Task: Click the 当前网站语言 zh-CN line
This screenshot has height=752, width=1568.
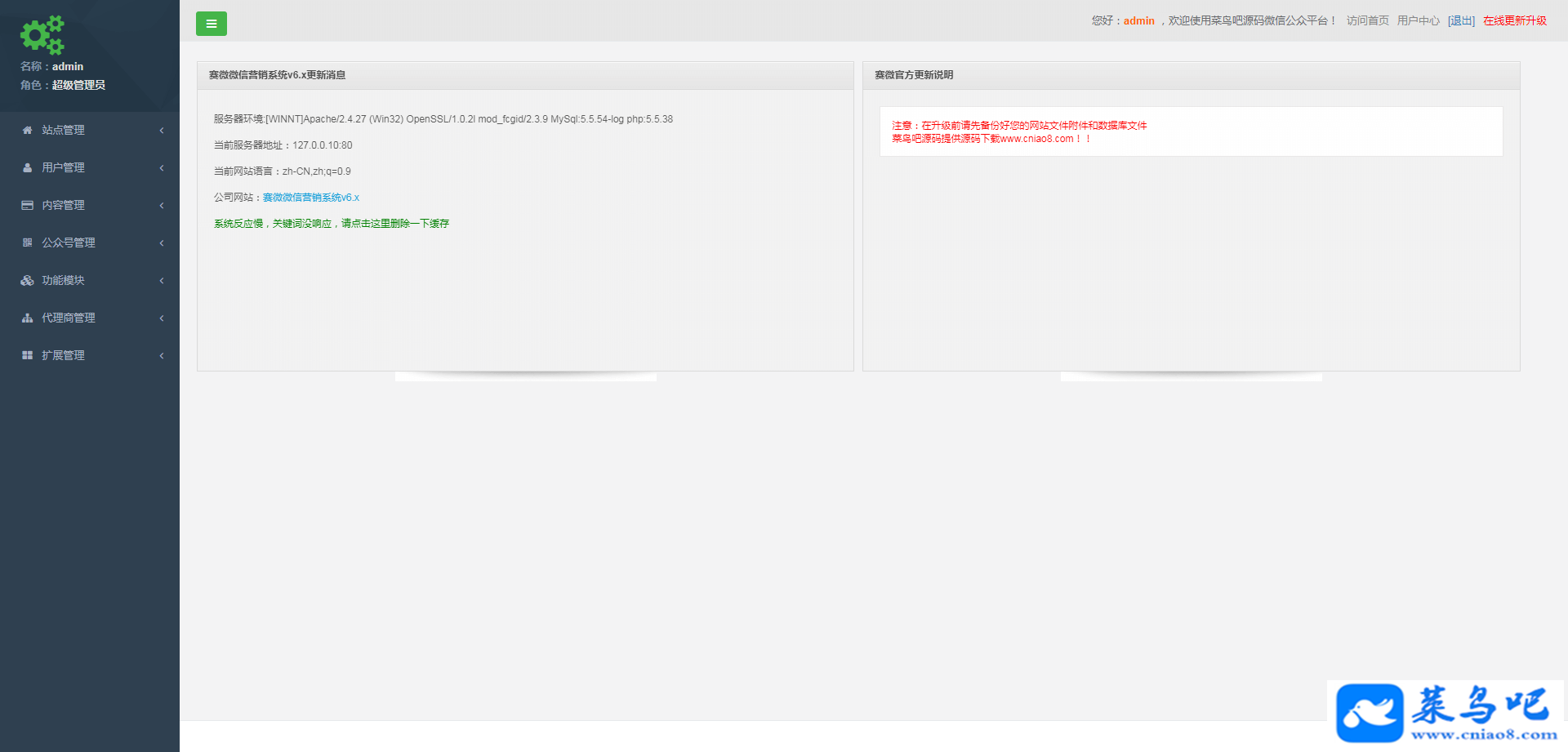Action: [283, 171]
